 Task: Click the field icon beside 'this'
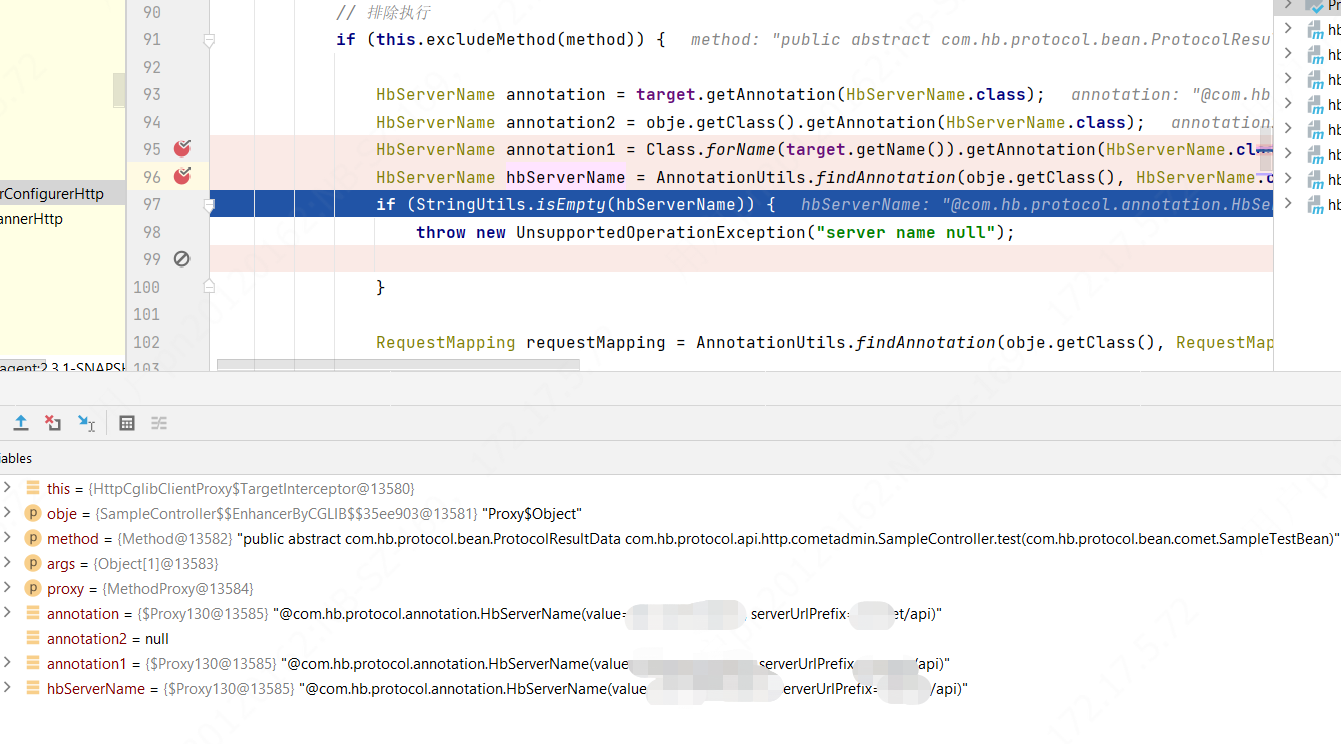pyautogui.click(x=32, y=488)
